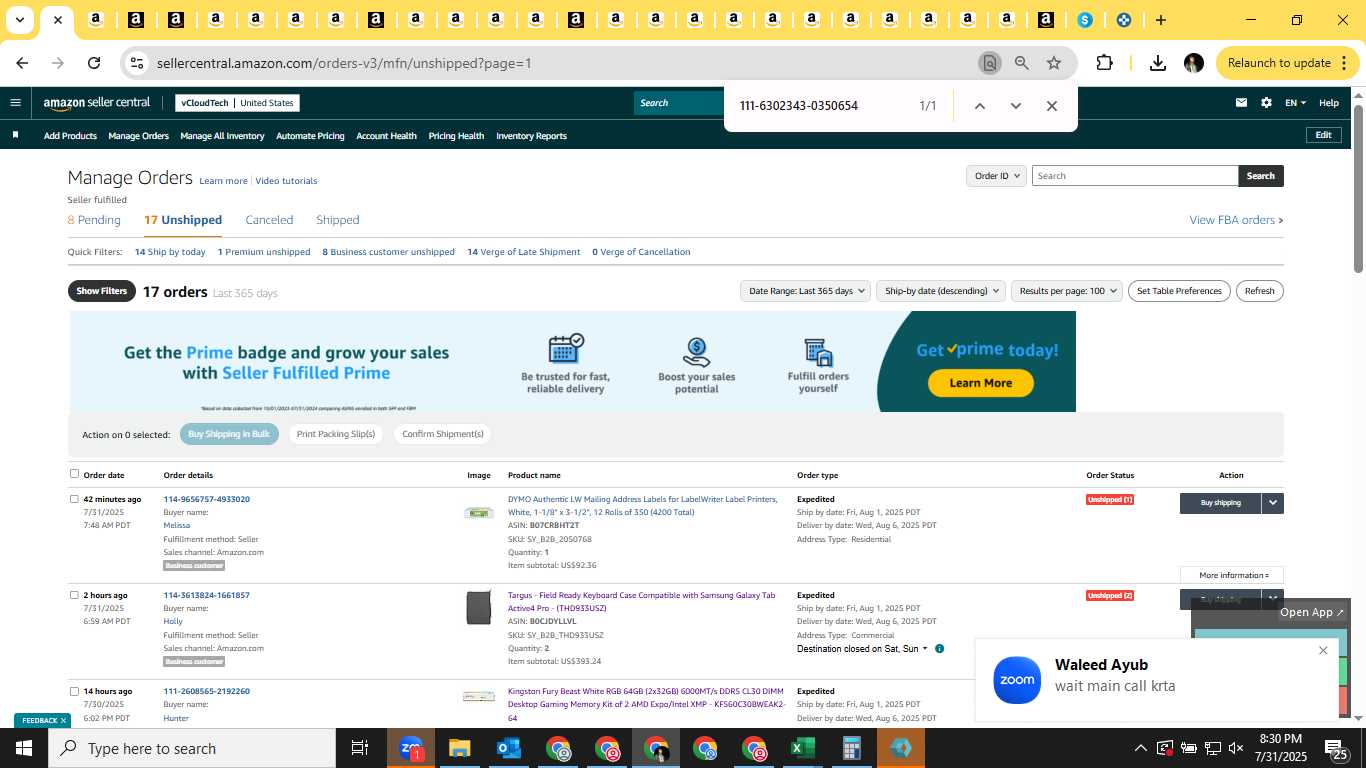Screen dimensions: 1366x768
Task: Open Manage All Inventory menu item
Action: pyautogui.click(x=222, y=136)
